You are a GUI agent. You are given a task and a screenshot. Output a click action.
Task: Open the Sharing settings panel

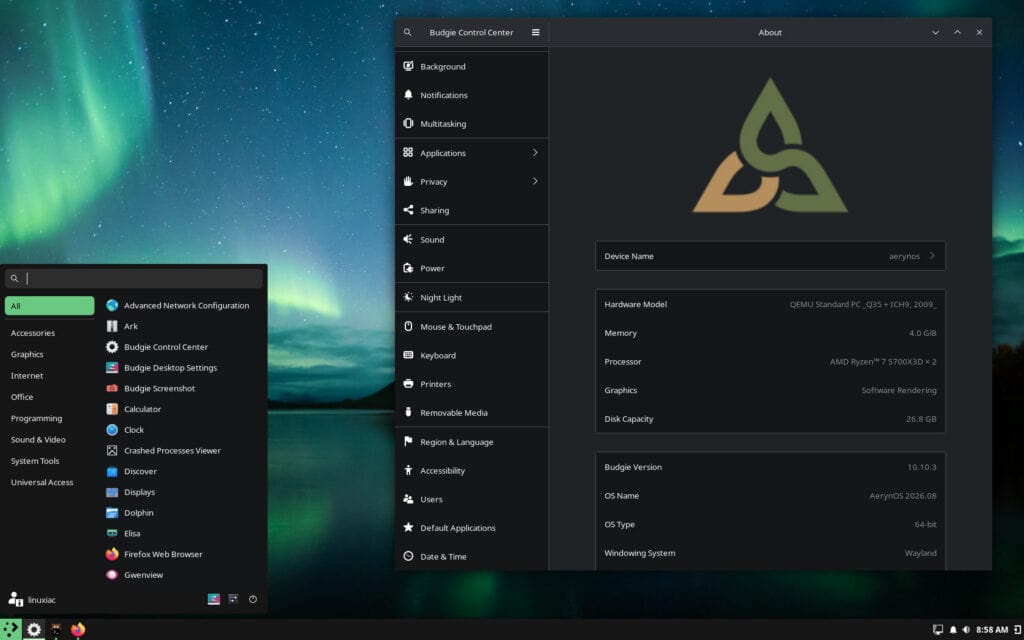tap(472, 210)
